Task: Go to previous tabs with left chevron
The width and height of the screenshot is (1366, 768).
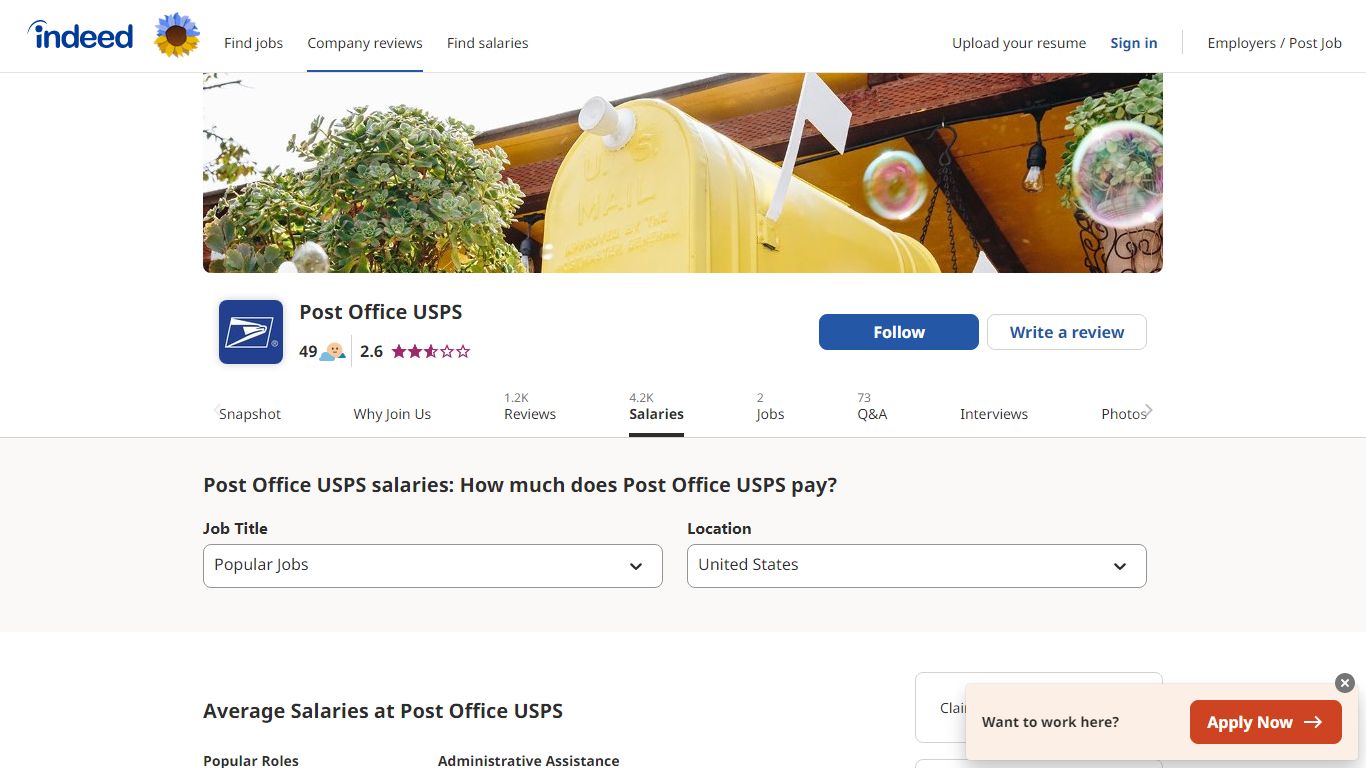Action: coord(217,409)
